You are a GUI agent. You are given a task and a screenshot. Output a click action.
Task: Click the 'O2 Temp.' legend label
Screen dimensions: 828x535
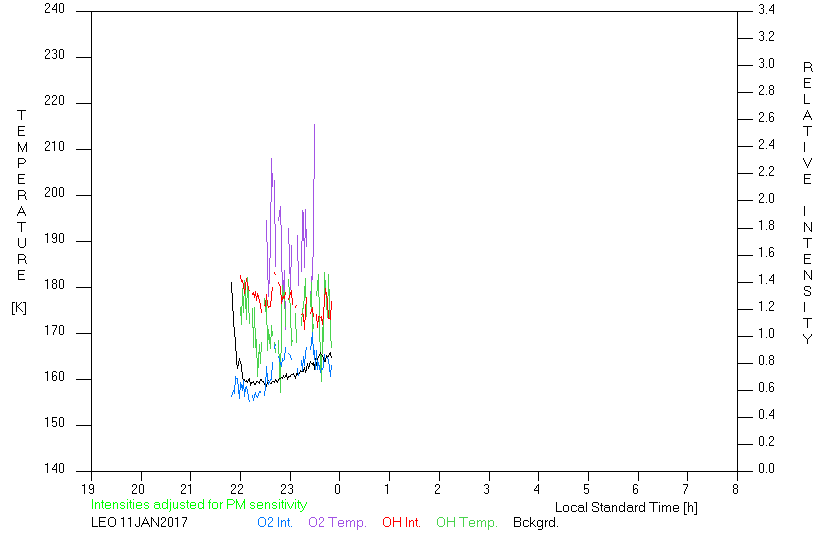337,522
